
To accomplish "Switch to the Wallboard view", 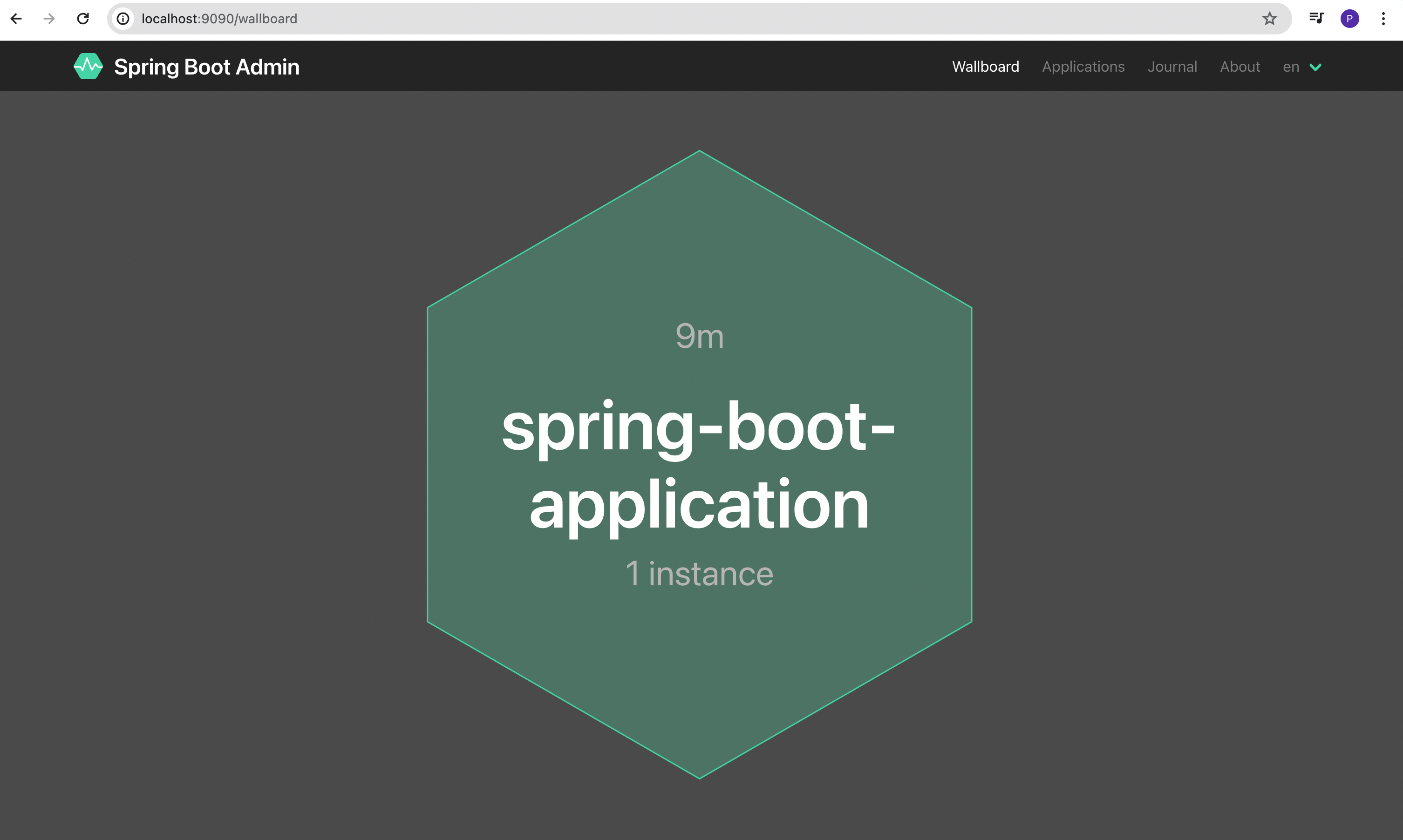I will coord(985,67).
